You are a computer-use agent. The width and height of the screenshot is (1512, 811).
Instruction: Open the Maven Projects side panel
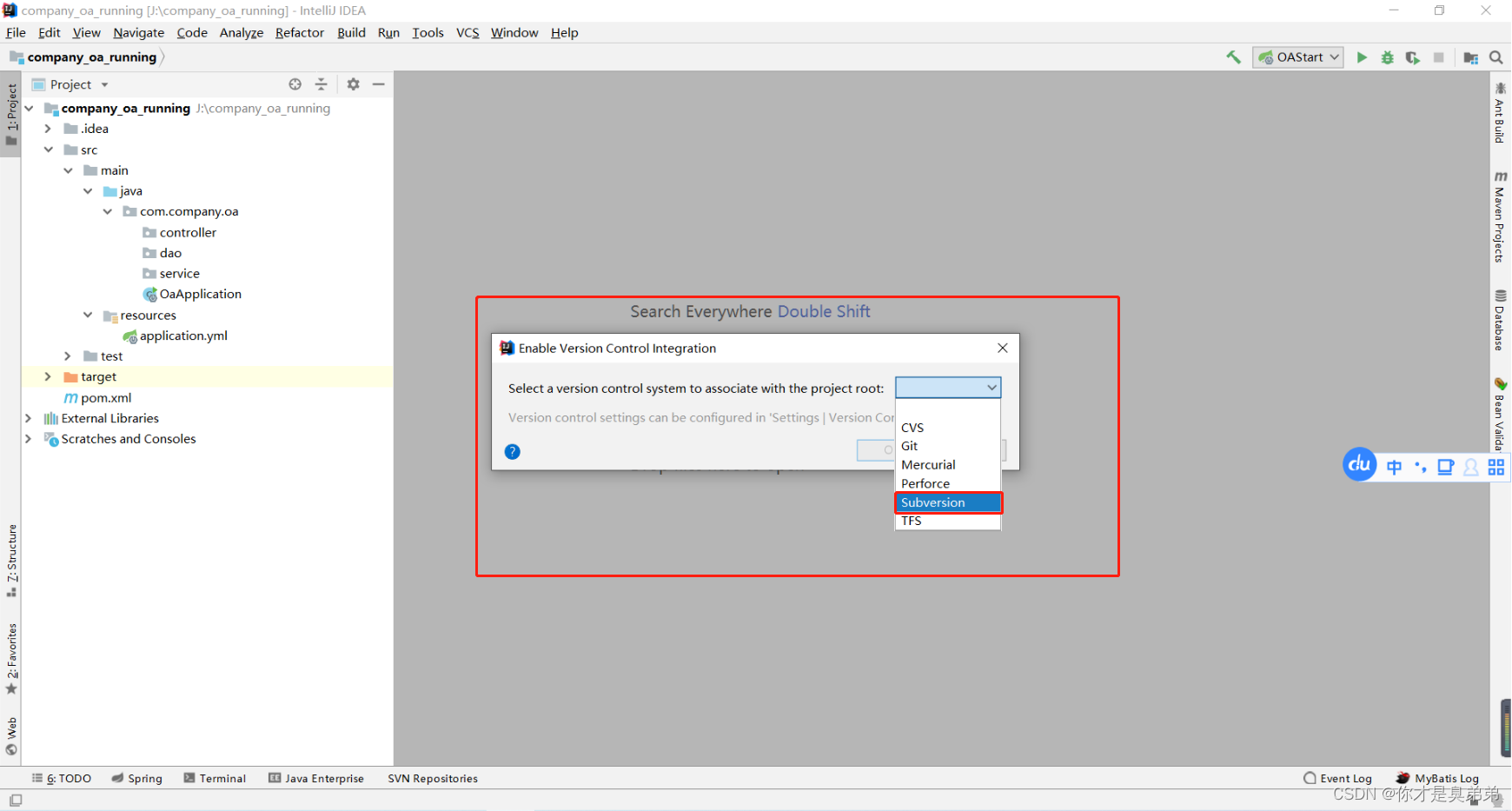point(1500,216)
